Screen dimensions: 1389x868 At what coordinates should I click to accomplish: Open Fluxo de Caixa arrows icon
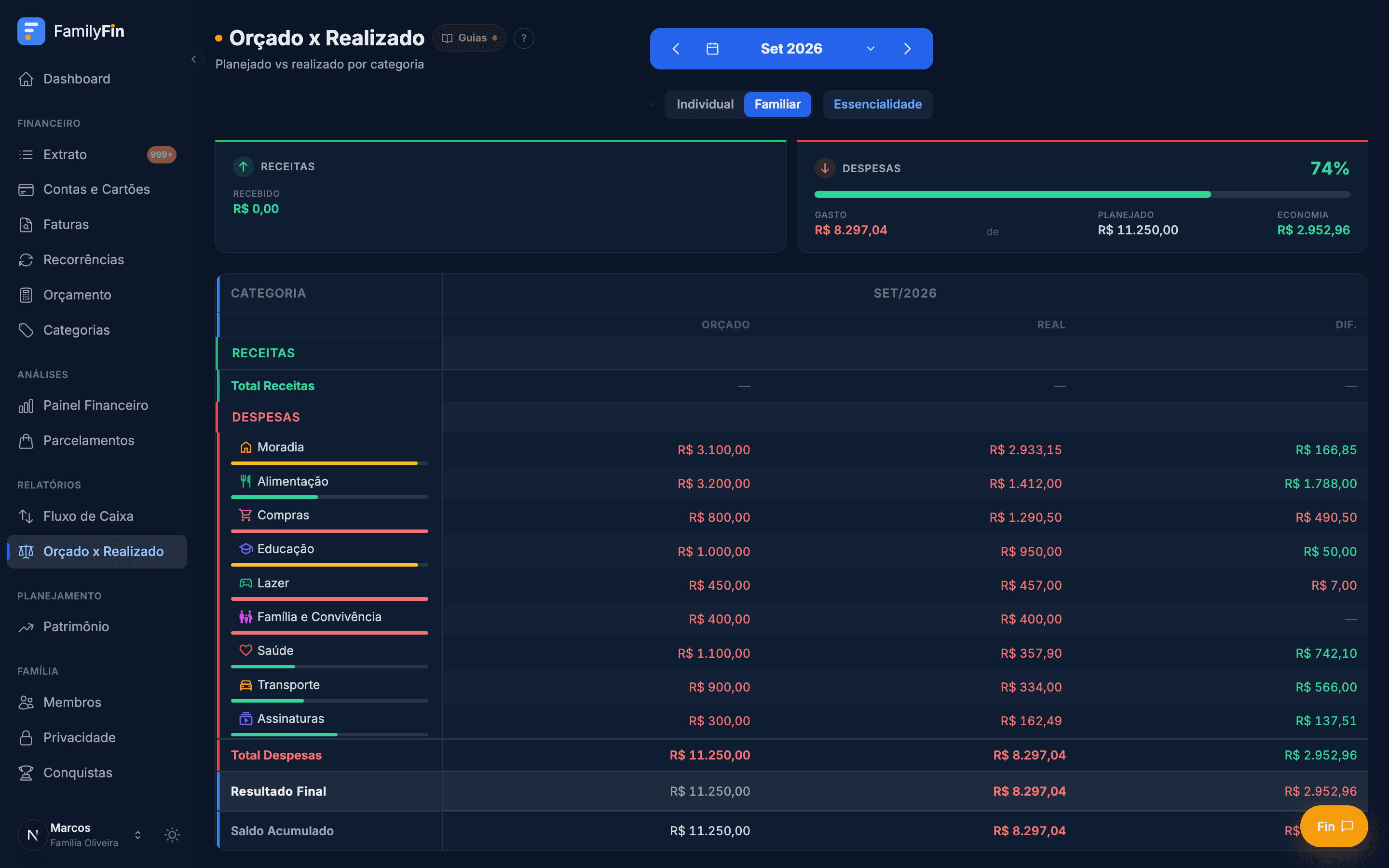26,516
